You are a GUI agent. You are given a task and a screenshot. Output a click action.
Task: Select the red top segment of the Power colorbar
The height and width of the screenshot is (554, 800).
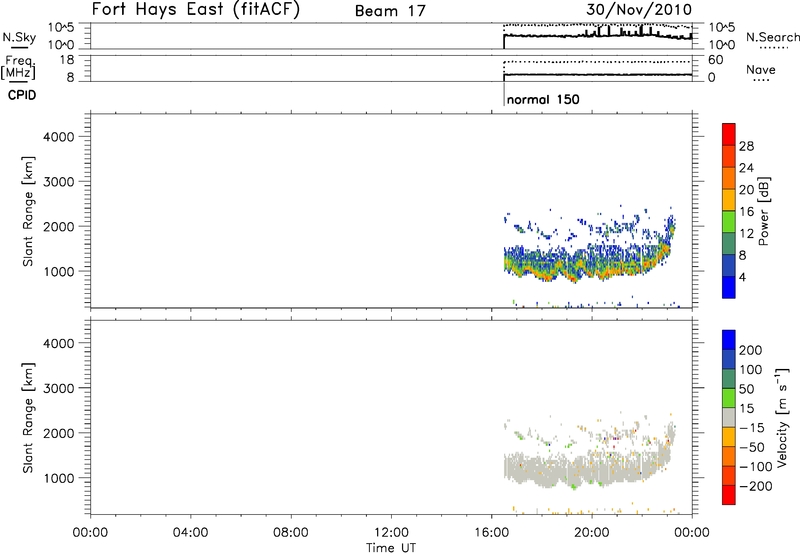point(729,134)
